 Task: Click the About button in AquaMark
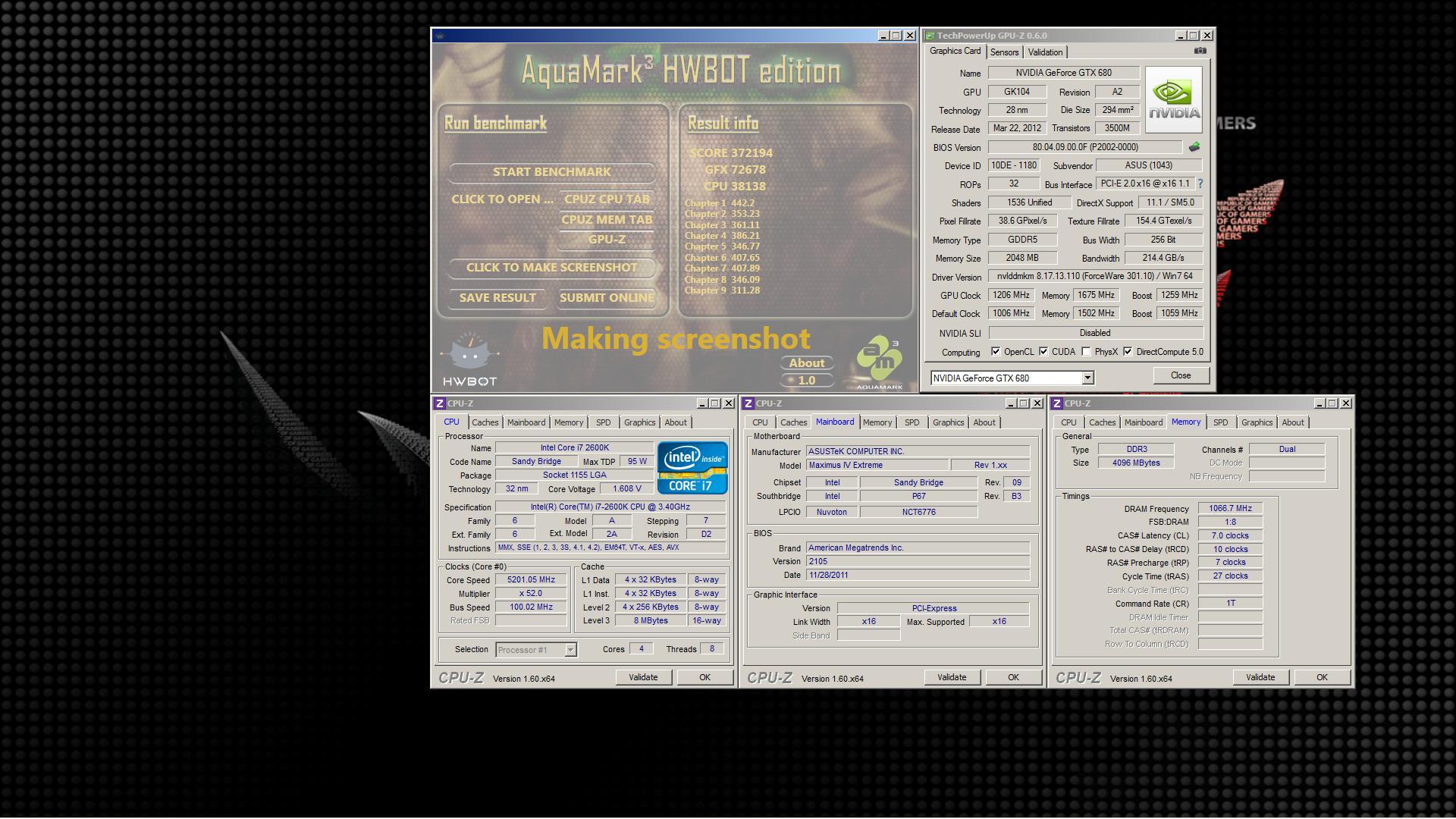click(807, 363)
